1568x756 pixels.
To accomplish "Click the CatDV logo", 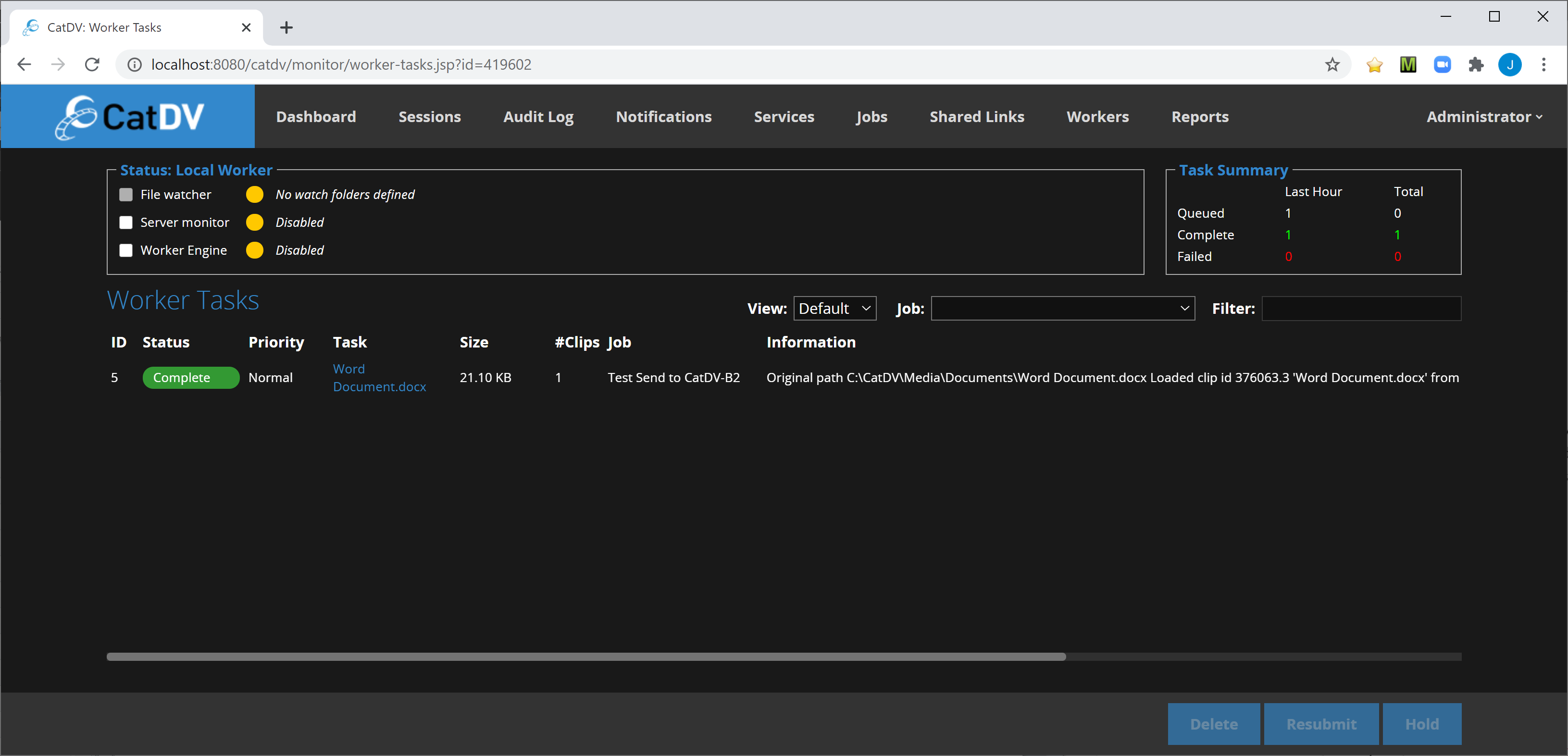I will point(129,117).
